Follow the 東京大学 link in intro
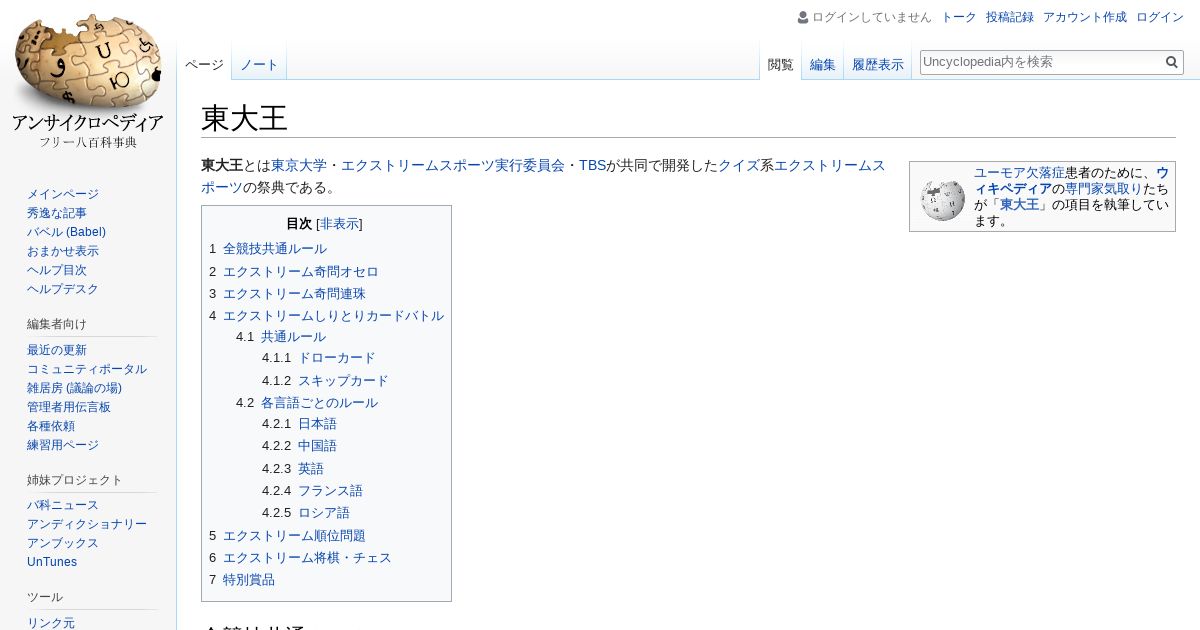Viewport: 1200px width, 630px height. point(299,166)
